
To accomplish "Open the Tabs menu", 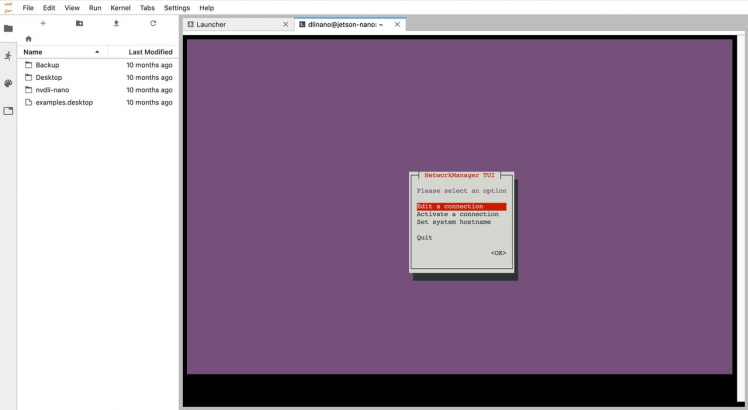I will [x=147, y=8].
